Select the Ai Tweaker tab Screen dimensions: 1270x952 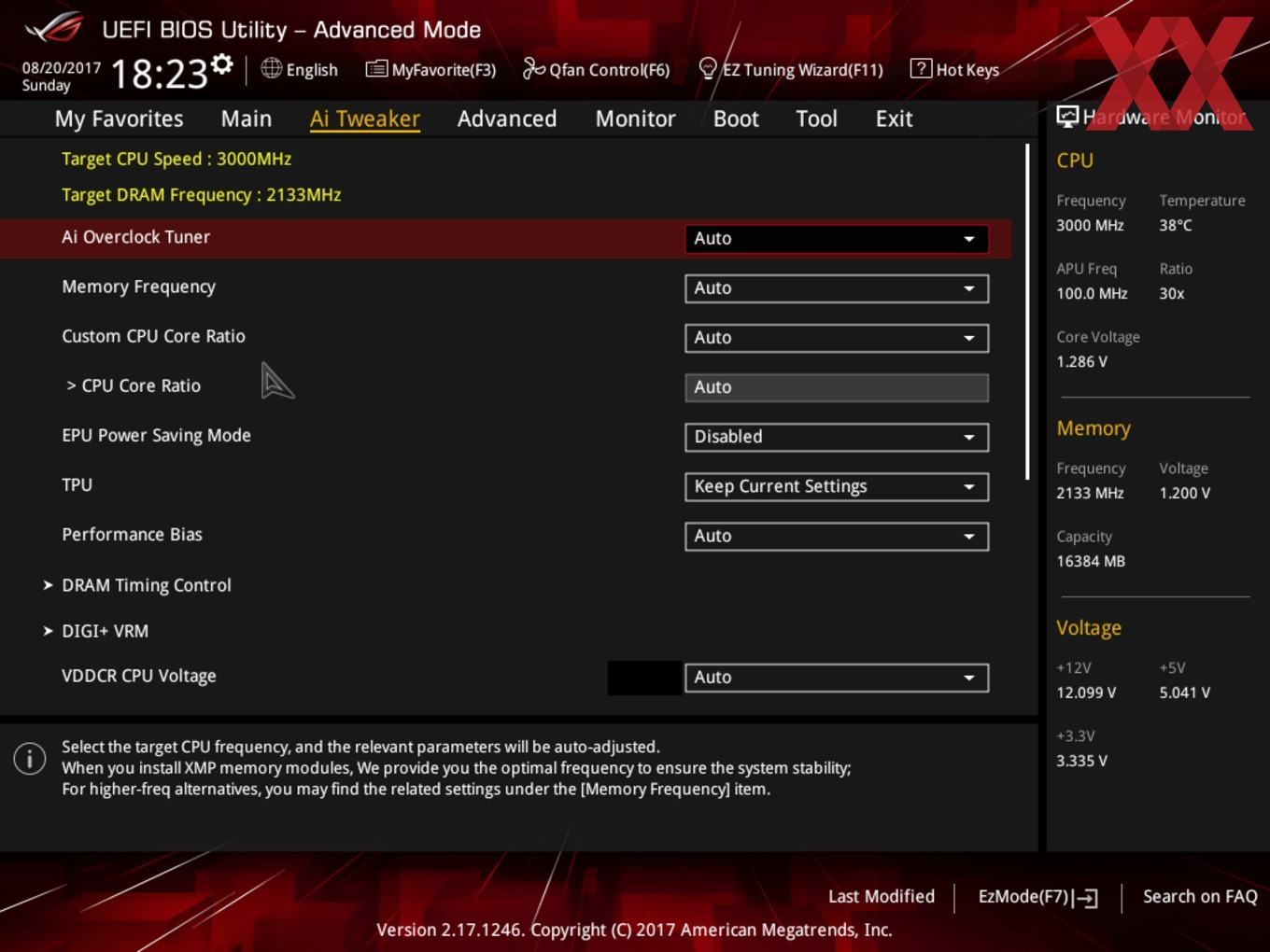pos(365,119)
